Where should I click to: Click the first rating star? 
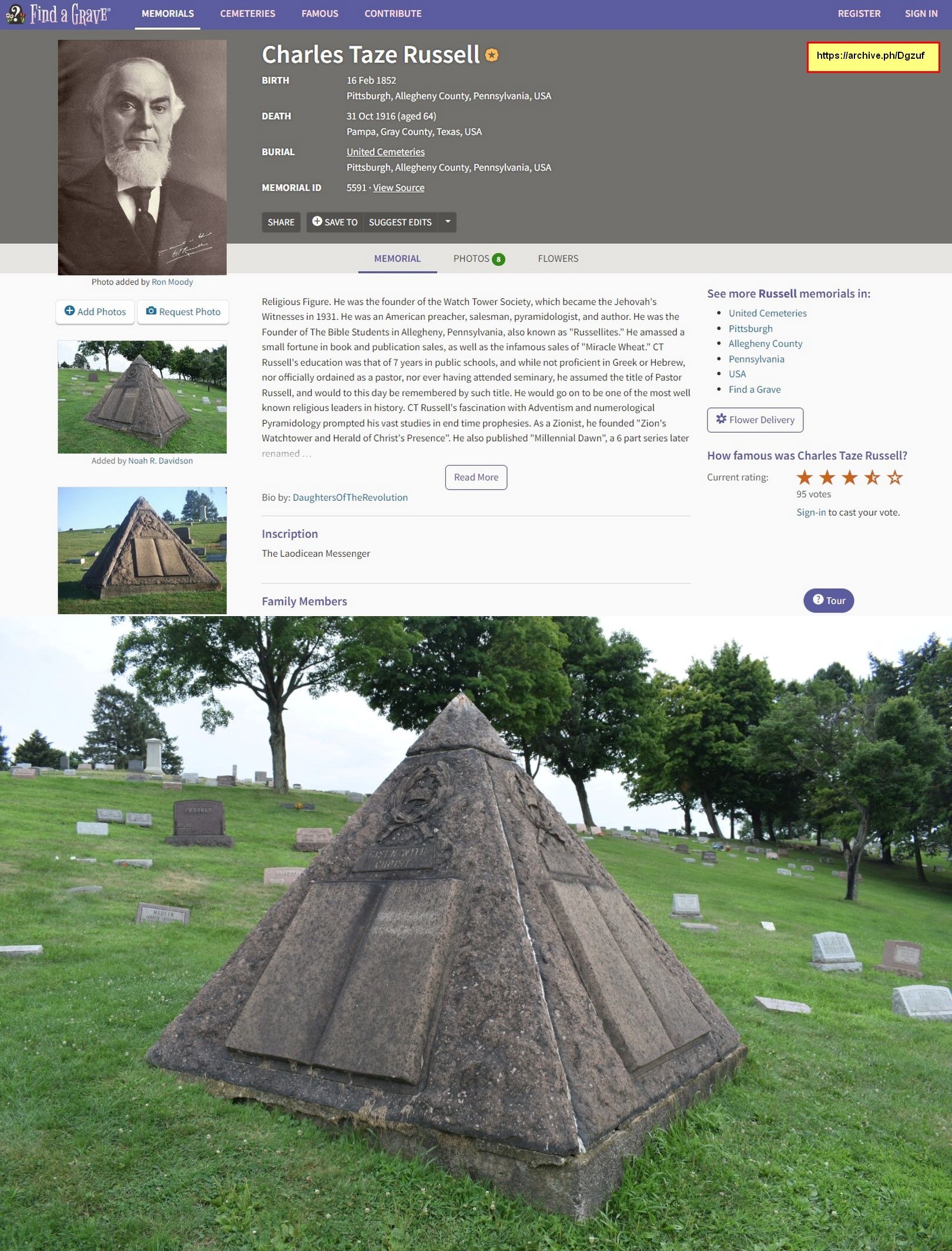804,477
